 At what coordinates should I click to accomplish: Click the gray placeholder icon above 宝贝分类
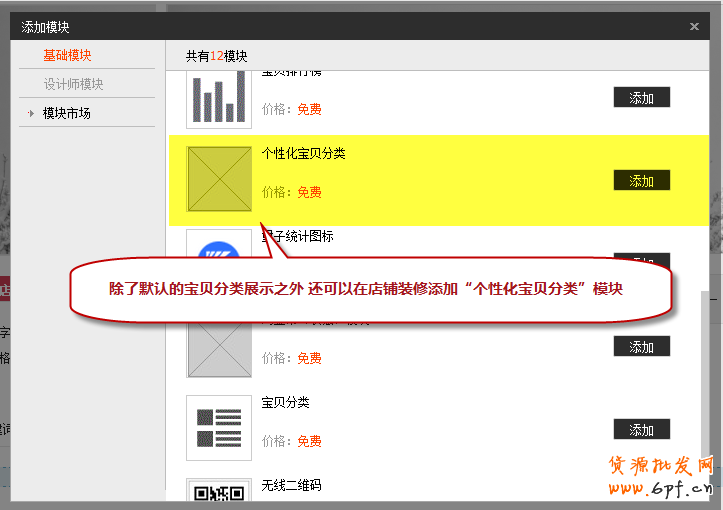(x=219, y=347)
